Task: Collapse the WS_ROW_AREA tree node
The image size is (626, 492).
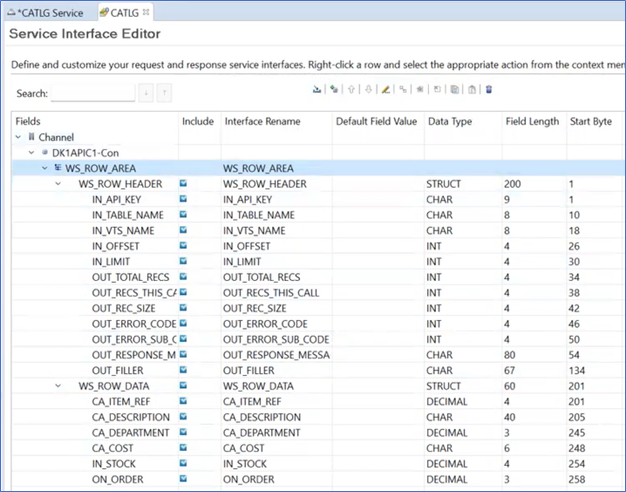Action: click(x=45, y=168)
